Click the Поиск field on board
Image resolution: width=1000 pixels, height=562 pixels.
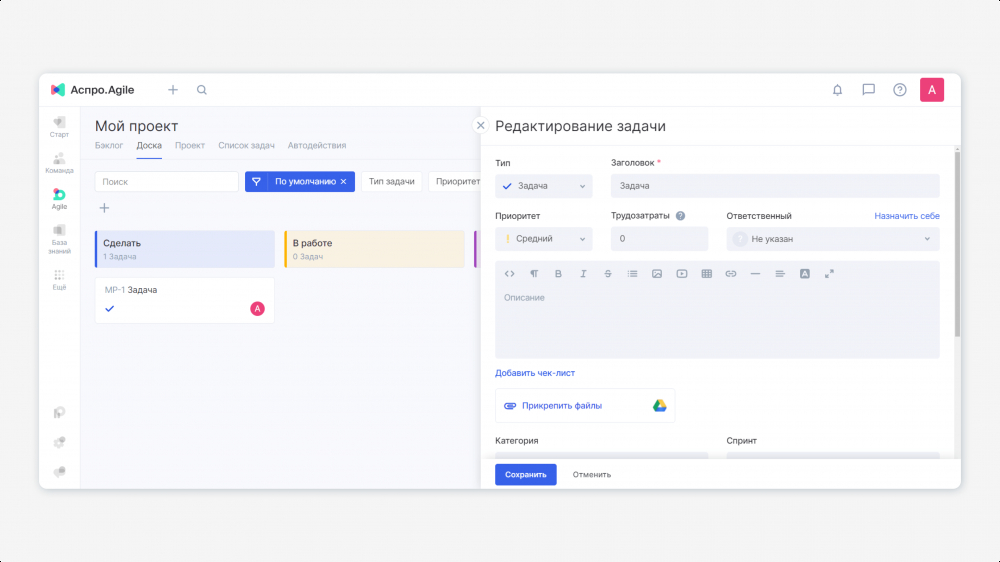(166, 182)
